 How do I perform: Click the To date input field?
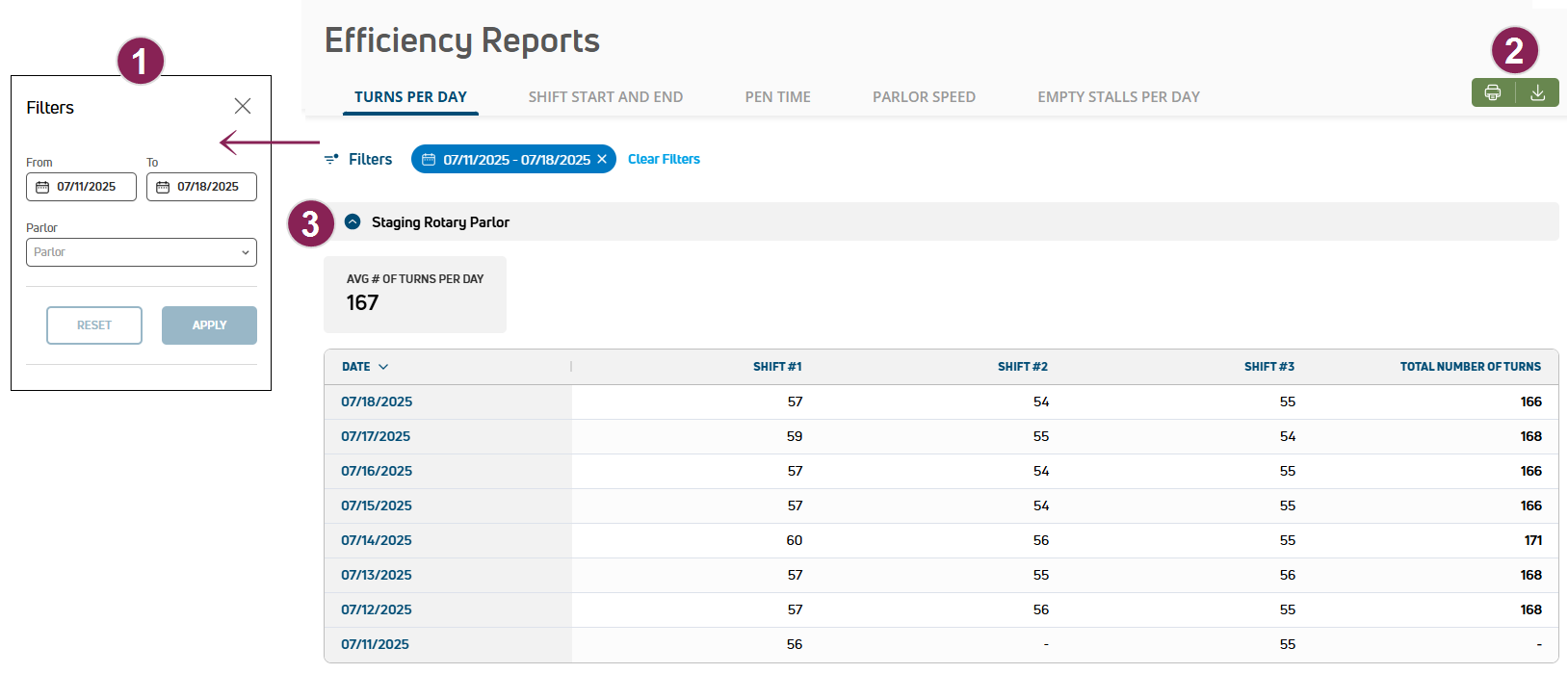[x=208, y=187]
